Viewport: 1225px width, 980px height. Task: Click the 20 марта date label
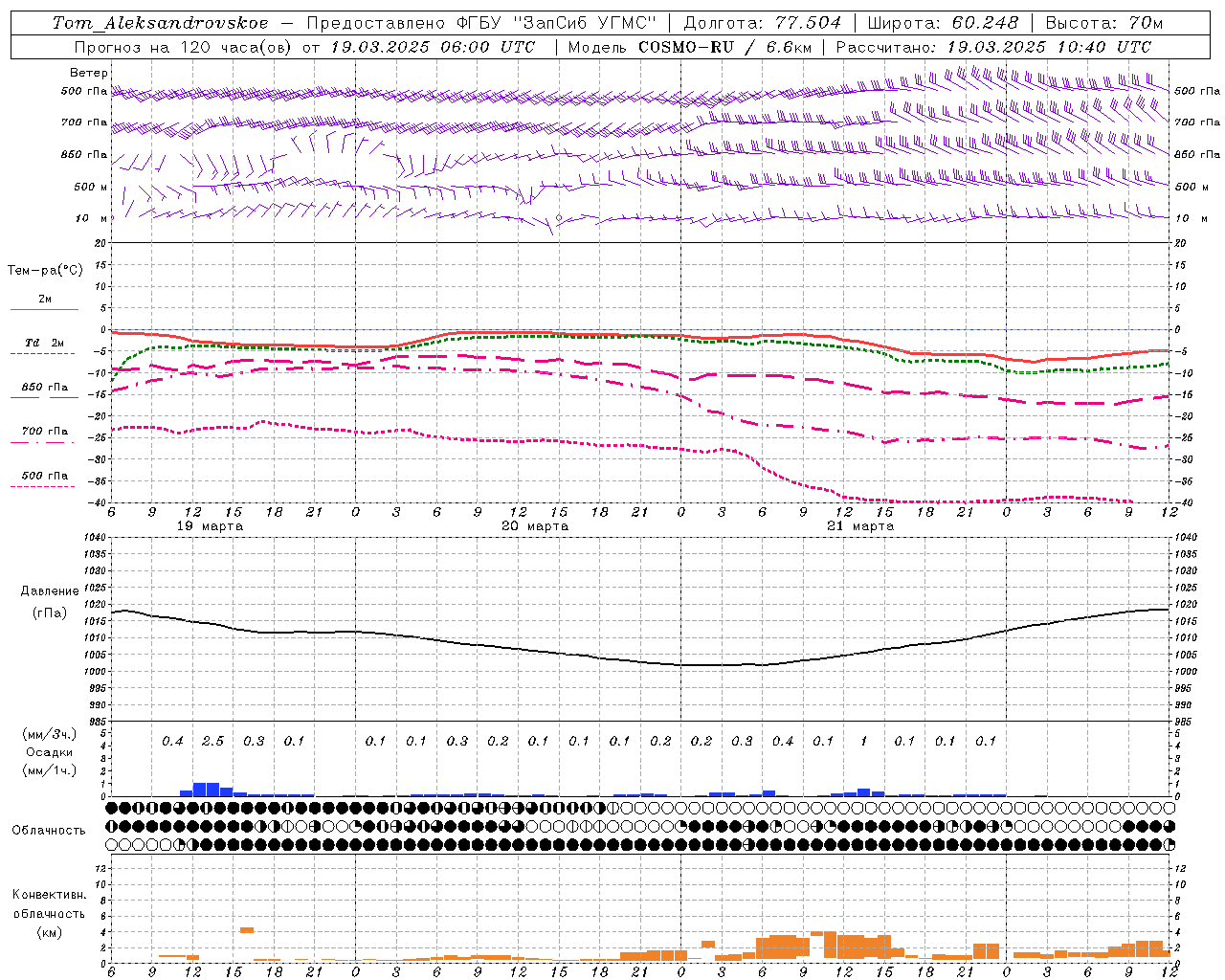(535, 526)
